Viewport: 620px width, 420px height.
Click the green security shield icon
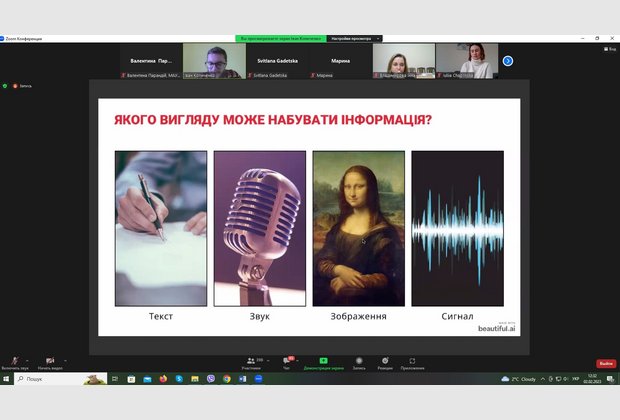coord(5,86)
